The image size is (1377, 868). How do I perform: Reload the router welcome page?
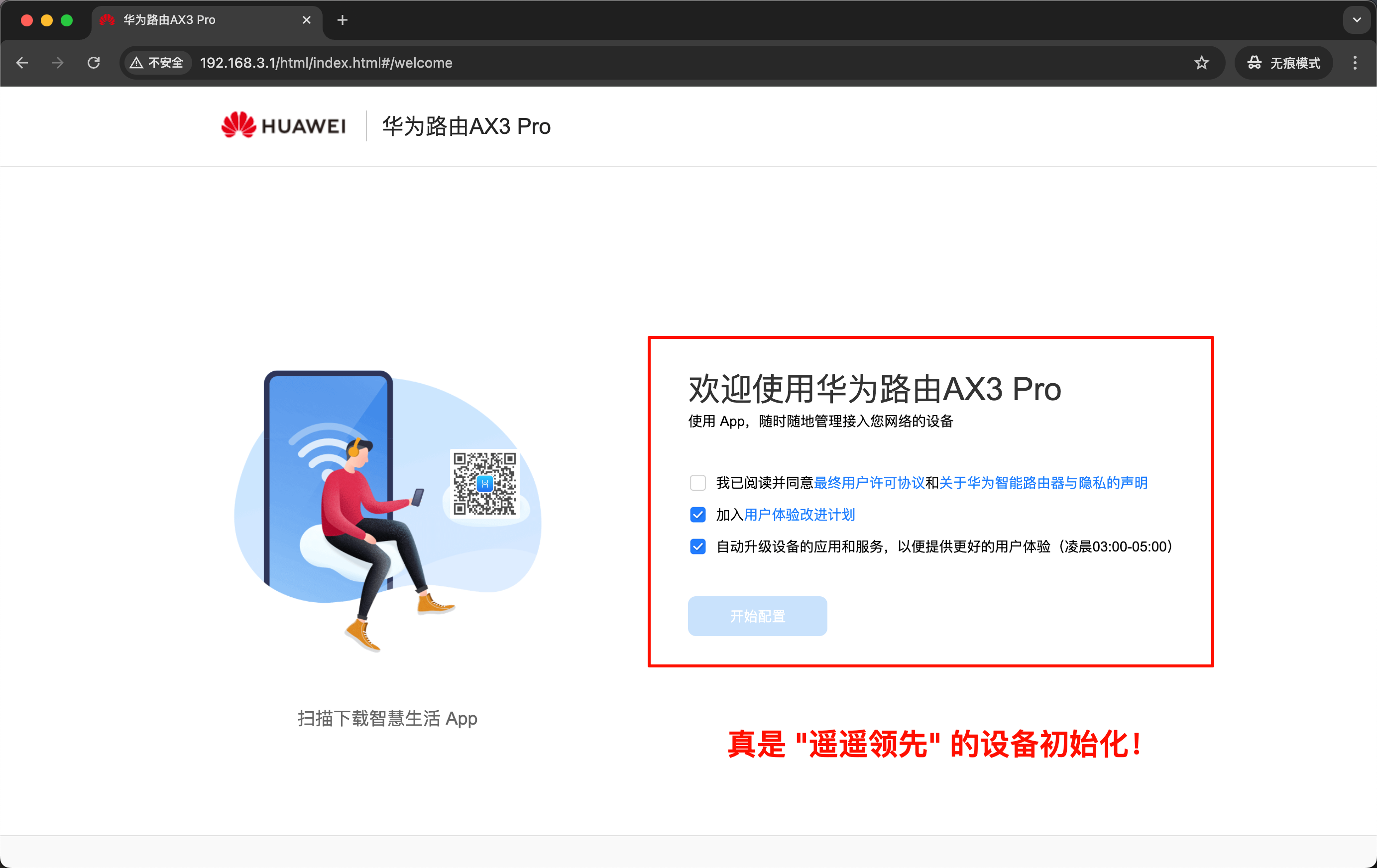[x=94, y=63]
